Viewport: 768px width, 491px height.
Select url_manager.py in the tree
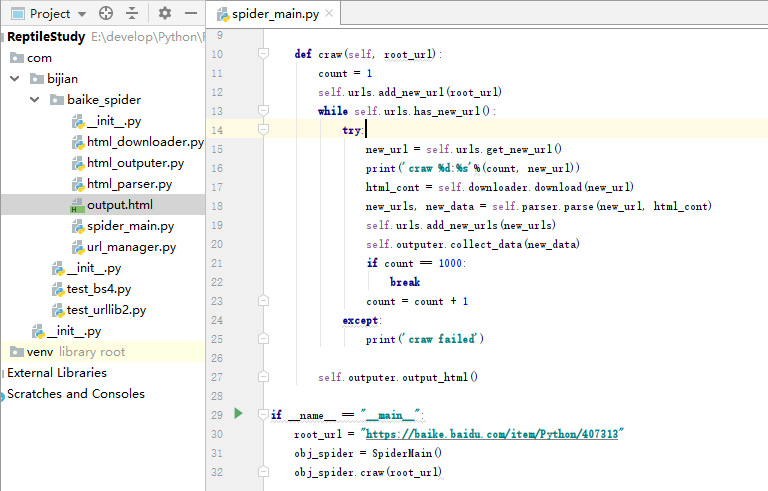(131, 247)
